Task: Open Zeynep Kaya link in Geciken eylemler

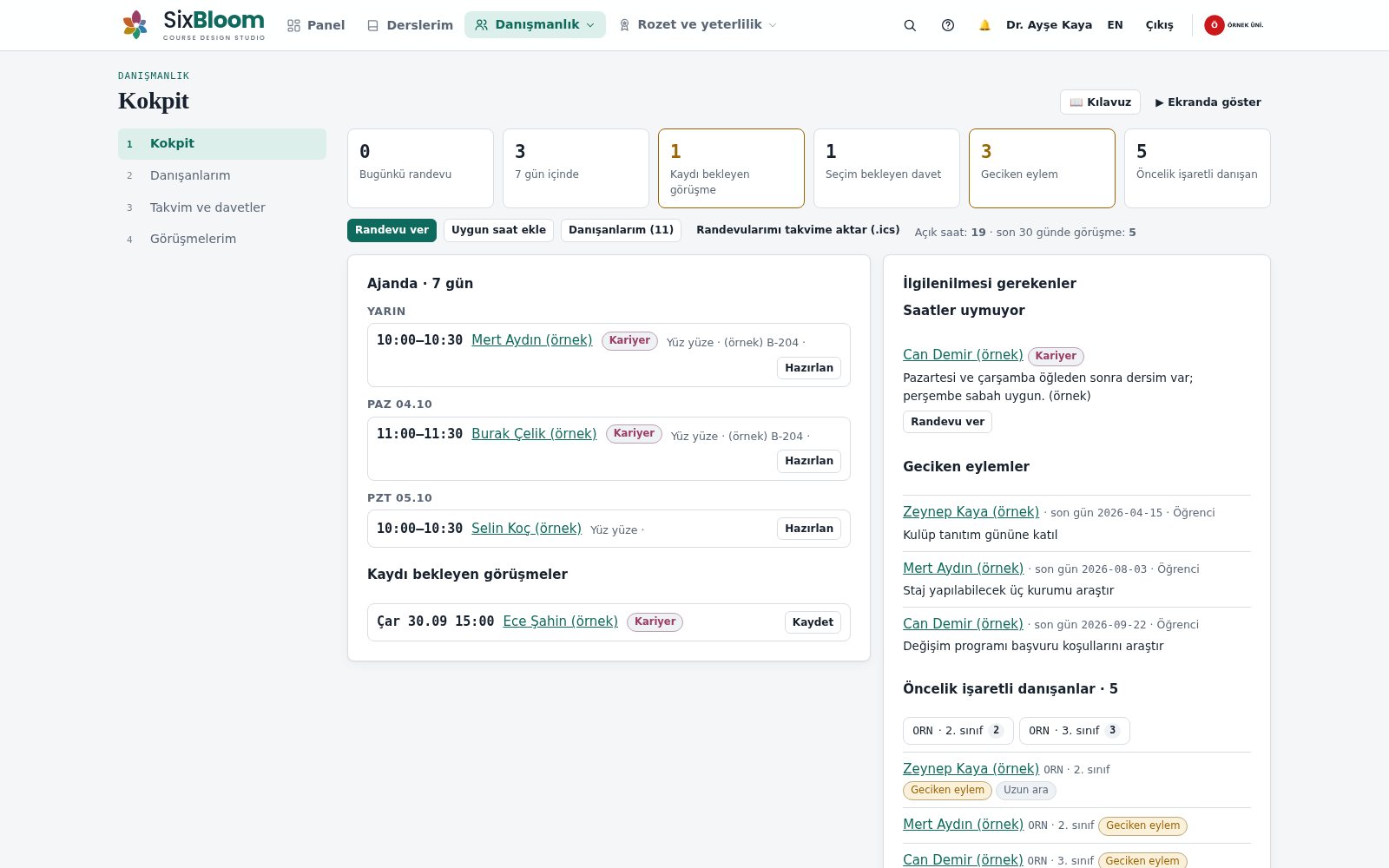Action: pyautogui.click(x=971, y=512)
